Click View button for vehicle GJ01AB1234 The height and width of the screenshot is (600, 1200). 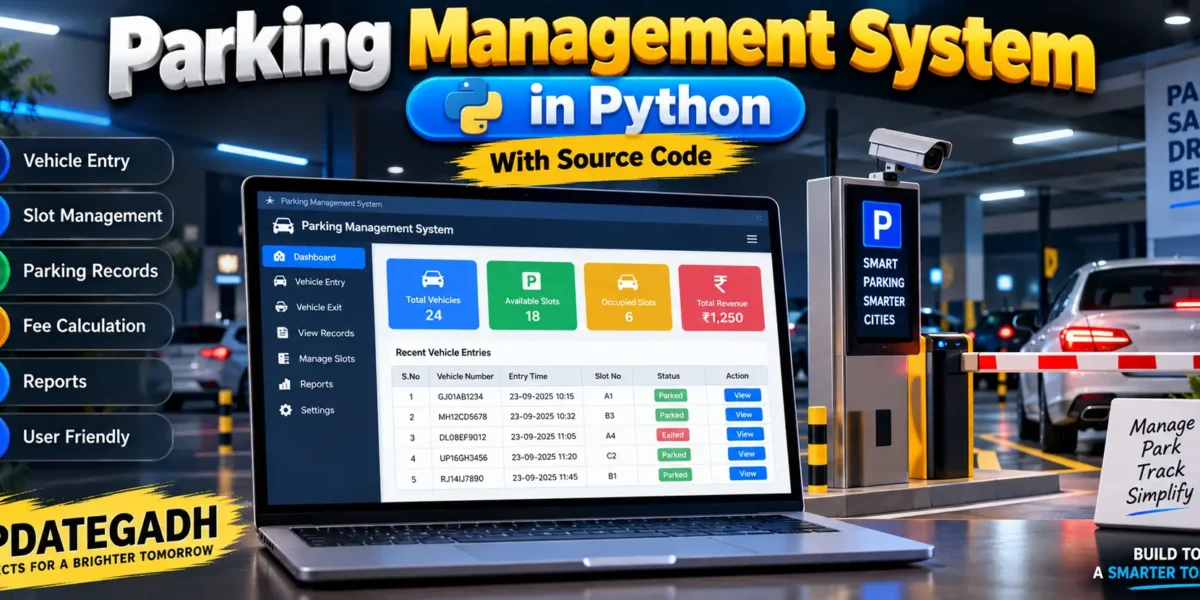click(742, 395)
